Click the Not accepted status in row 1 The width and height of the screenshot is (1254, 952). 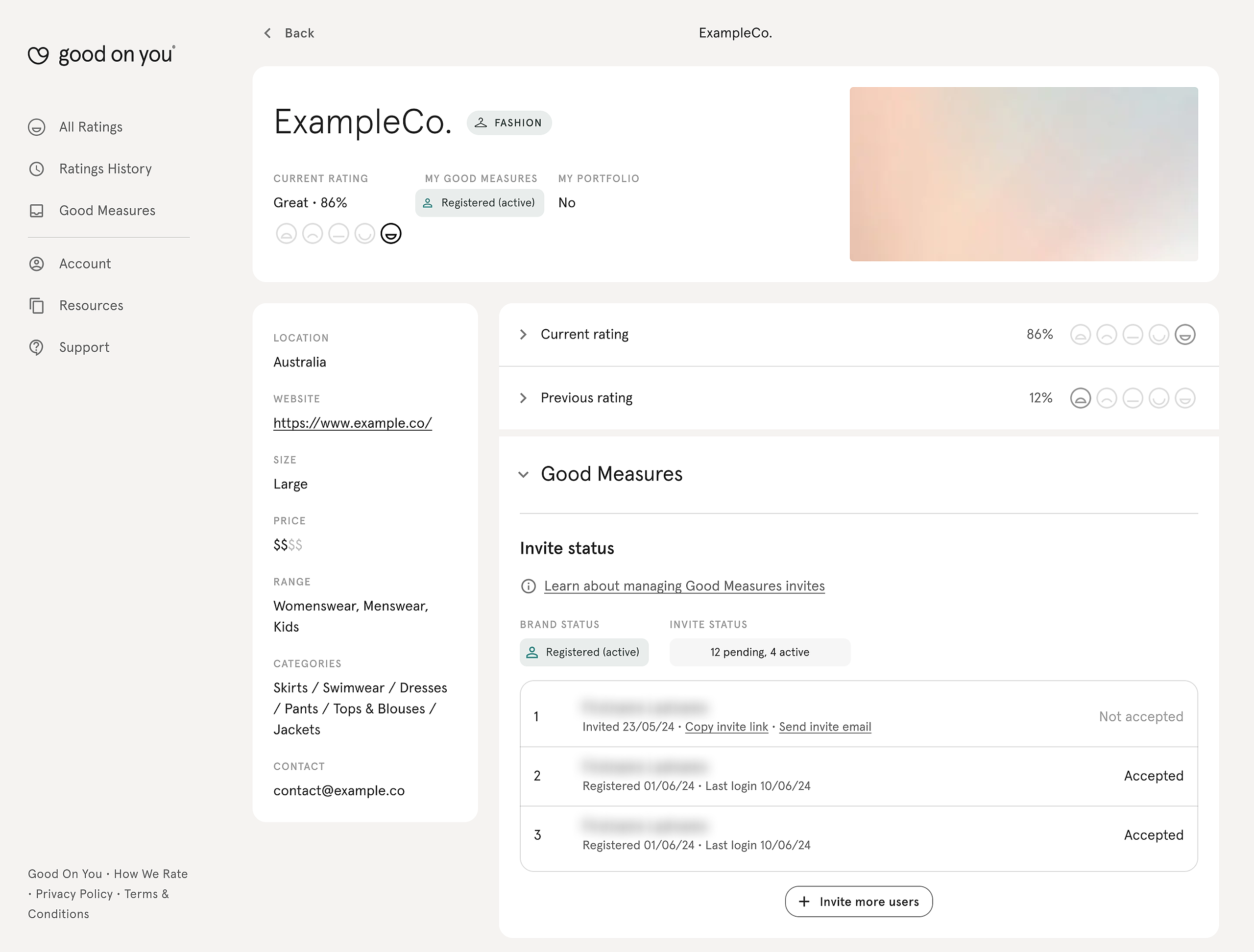coord(1141,717)
